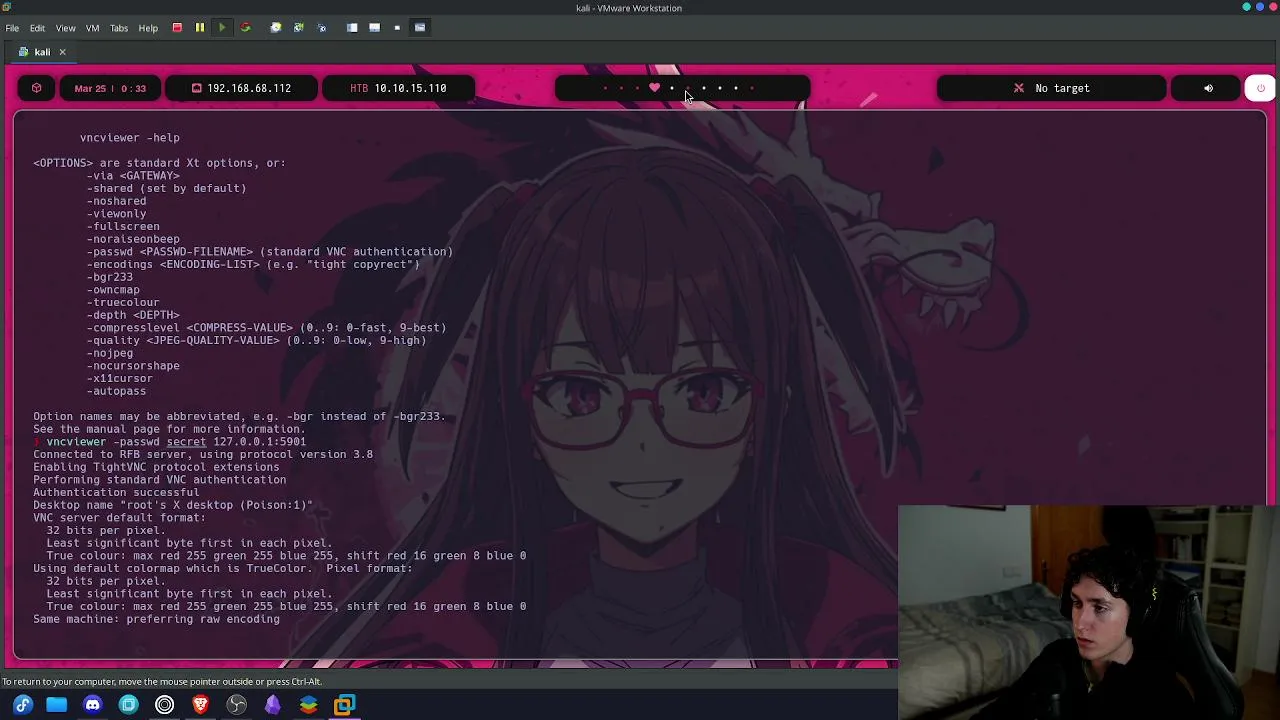The image size is (1280, 720).
Task: Open the Tabs menu
Action: point(119,28)
